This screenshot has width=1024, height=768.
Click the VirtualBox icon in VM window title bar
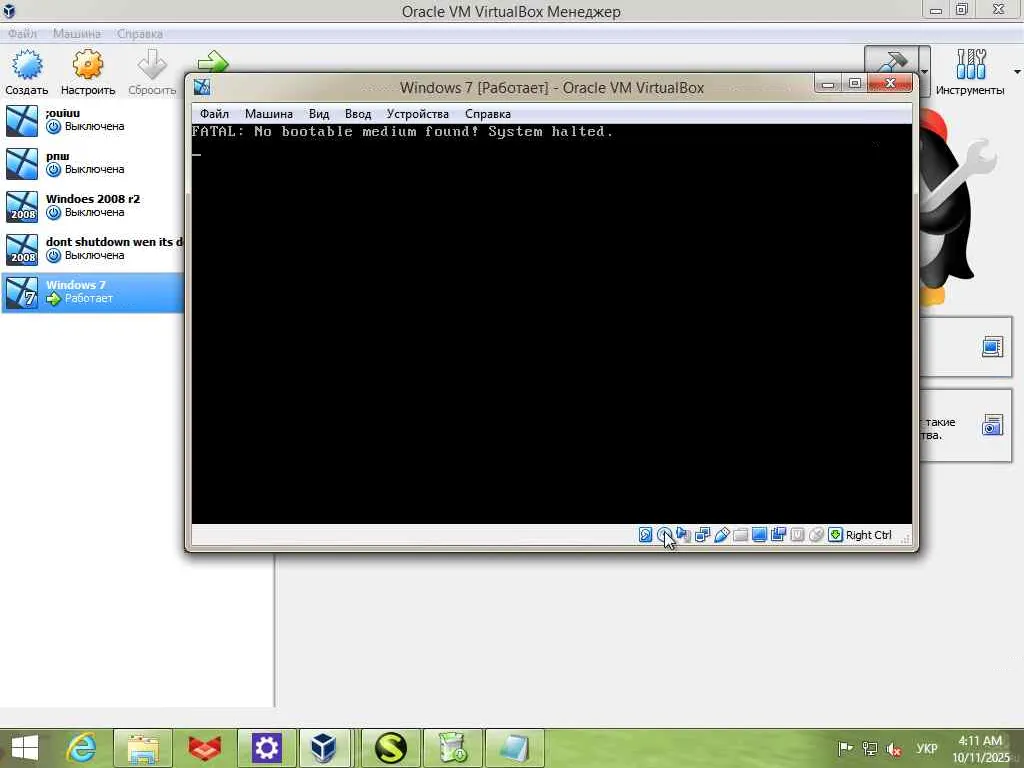(x=202, y=87)
